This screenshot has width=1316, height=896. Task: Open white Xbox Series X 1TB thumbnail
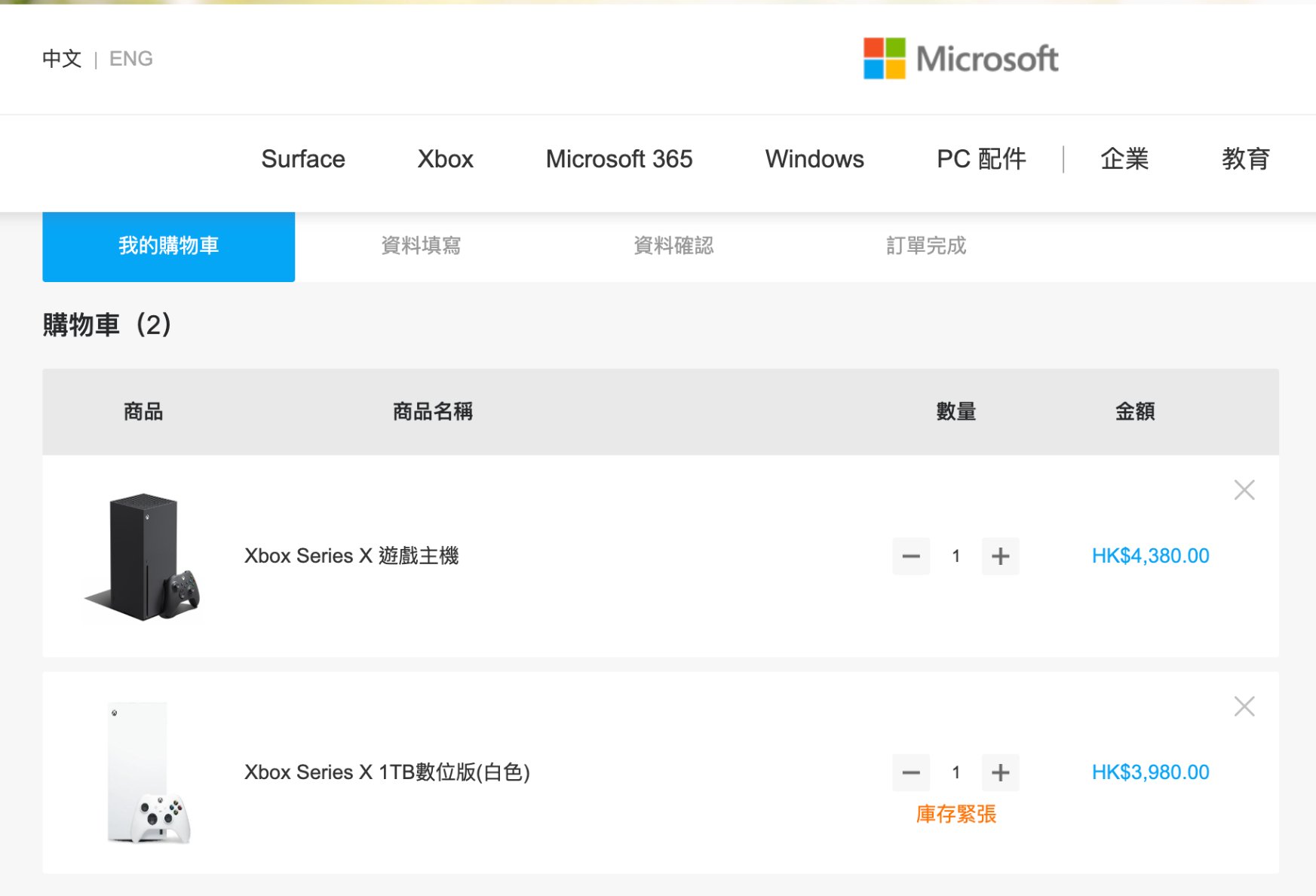148,773
